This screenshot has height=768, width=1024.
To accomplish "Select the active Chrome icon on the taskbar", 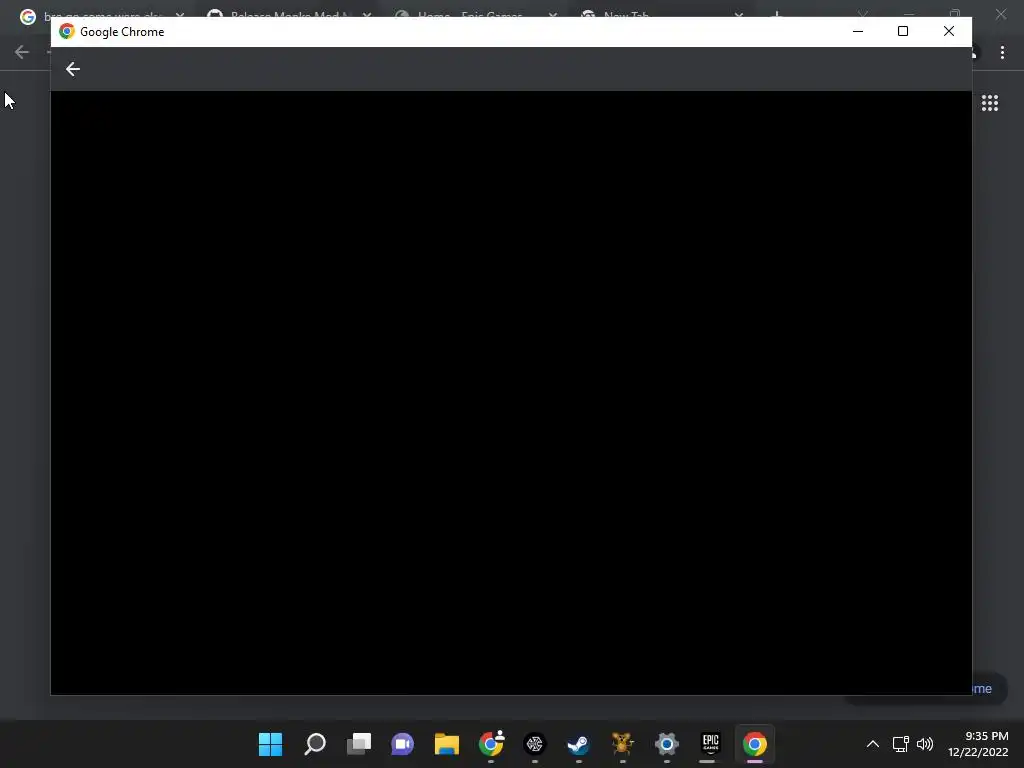I will click(754, 744).
